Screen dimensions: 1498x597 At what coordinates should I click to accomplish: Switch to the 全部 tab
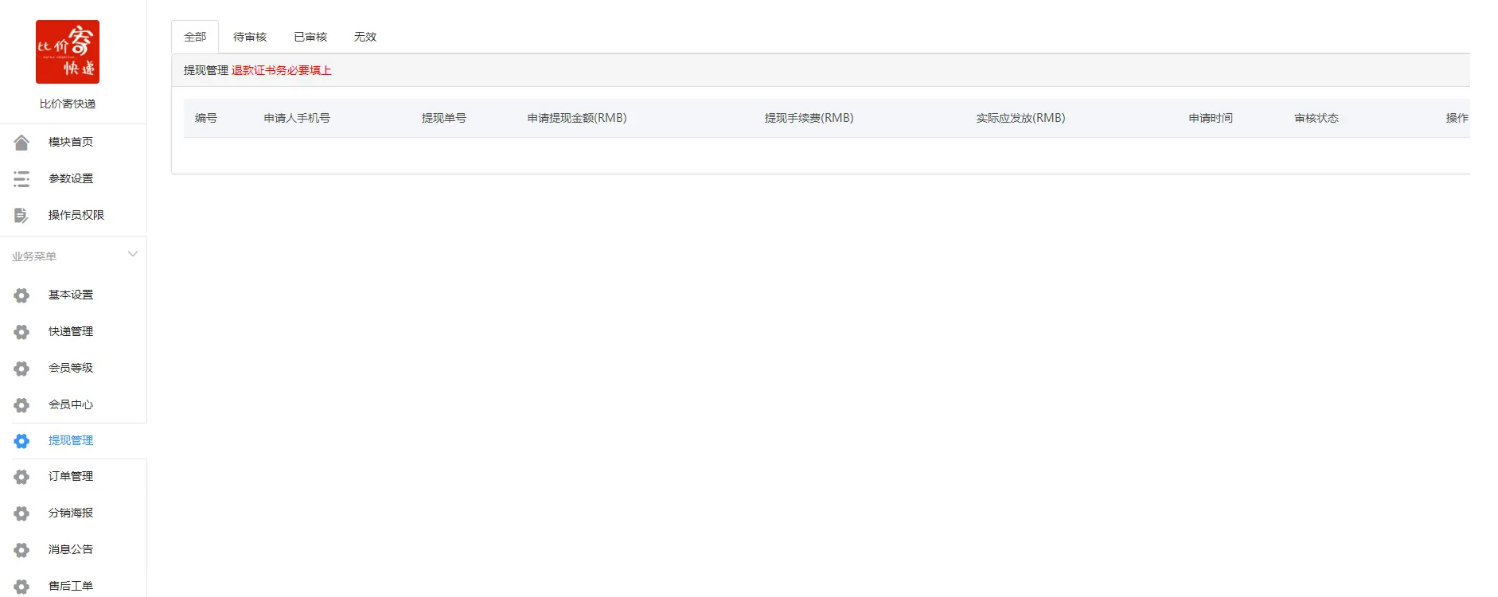tap(195, 37)
